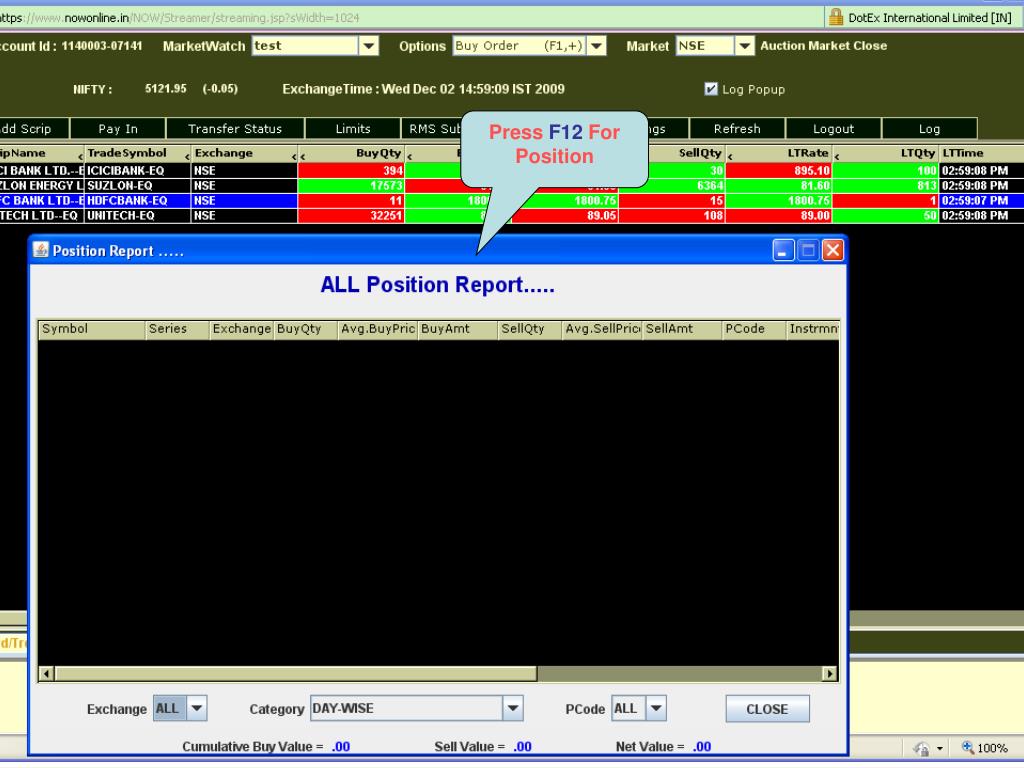Viewport: 1024px width, 768px height.
Task: Expand the Category DAY-WISE dropdown
Action: (513, 709)
